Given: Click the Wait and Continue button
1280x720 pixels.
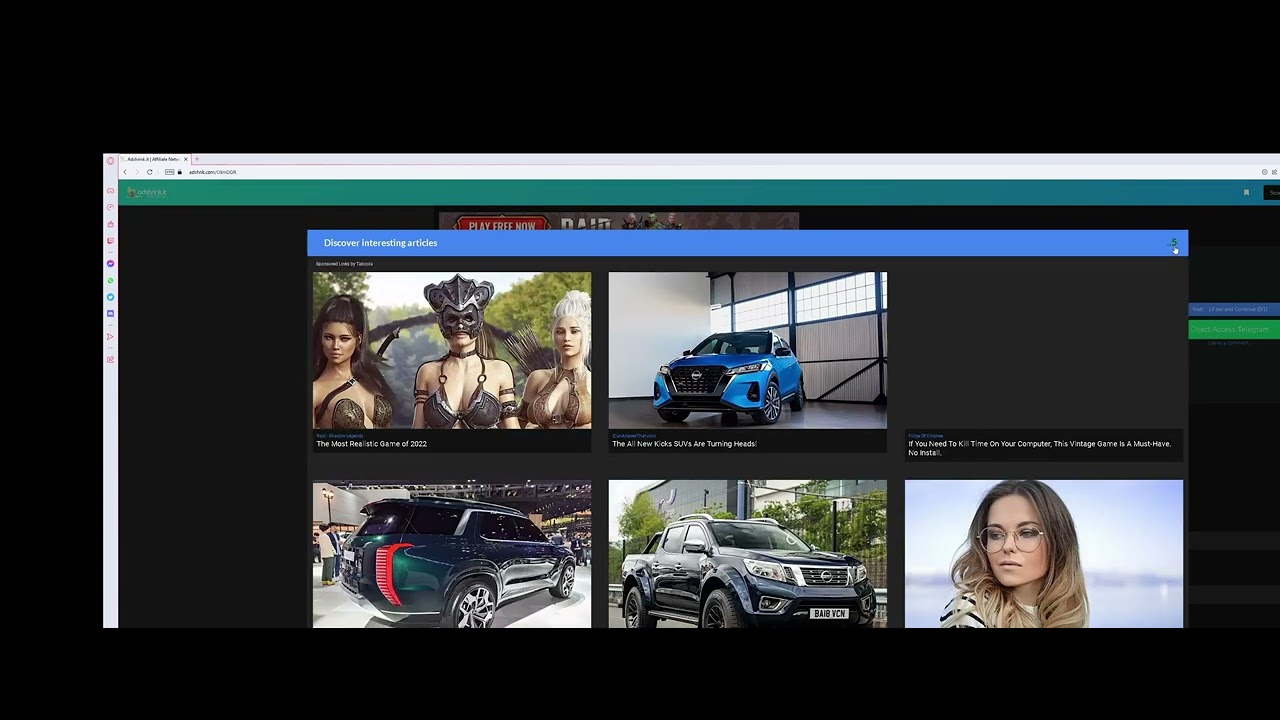Looking at the screenshot, I should pos(1234,309).
